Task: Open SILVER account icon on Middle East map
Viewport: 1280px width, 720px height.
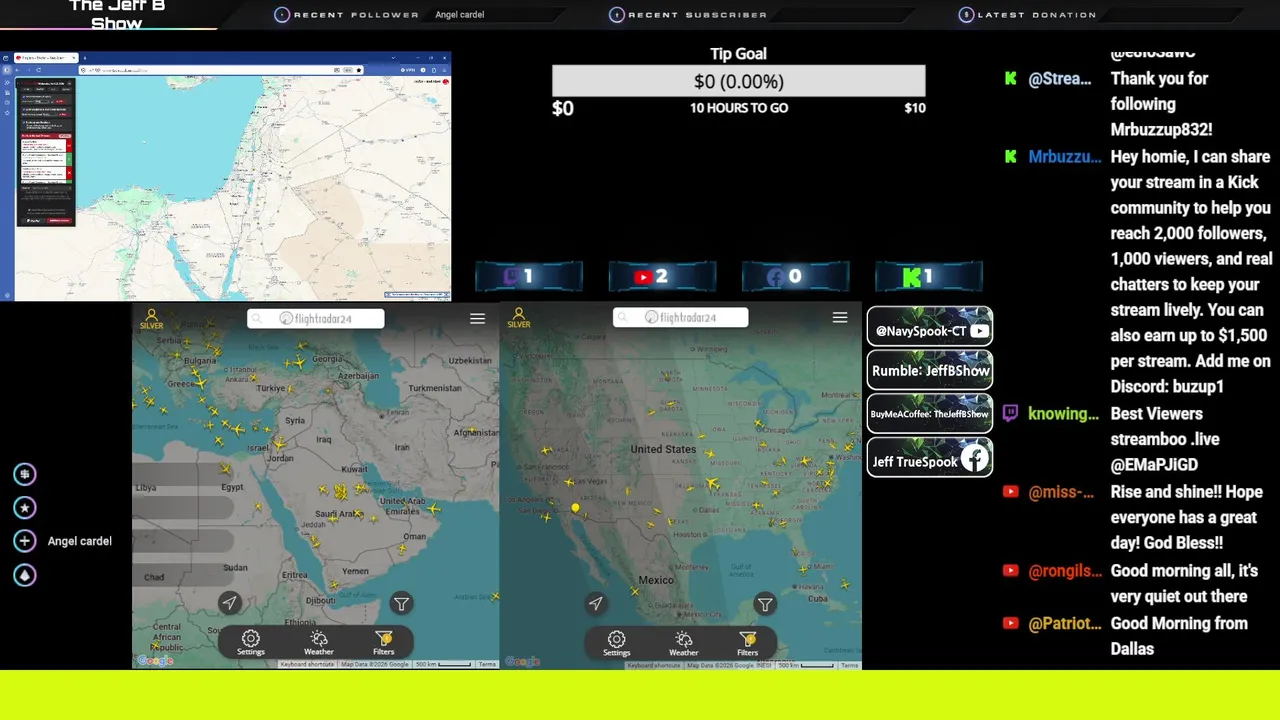Action: coord(152,318)
